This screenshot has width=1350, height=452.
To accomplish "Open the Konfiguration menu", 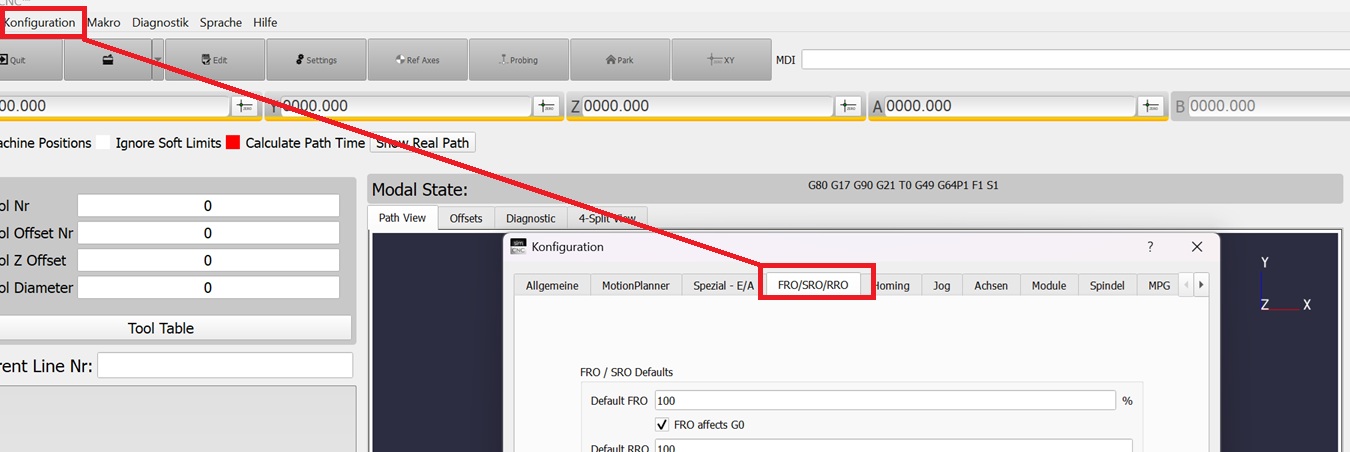I will (x=40, y=22).
